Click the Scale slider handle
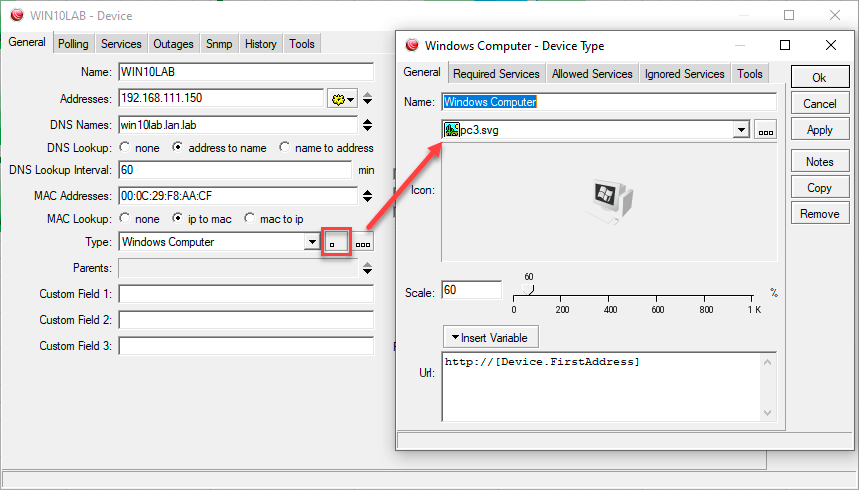The height and width of the screenshot is (490, 859). point(528,289)
